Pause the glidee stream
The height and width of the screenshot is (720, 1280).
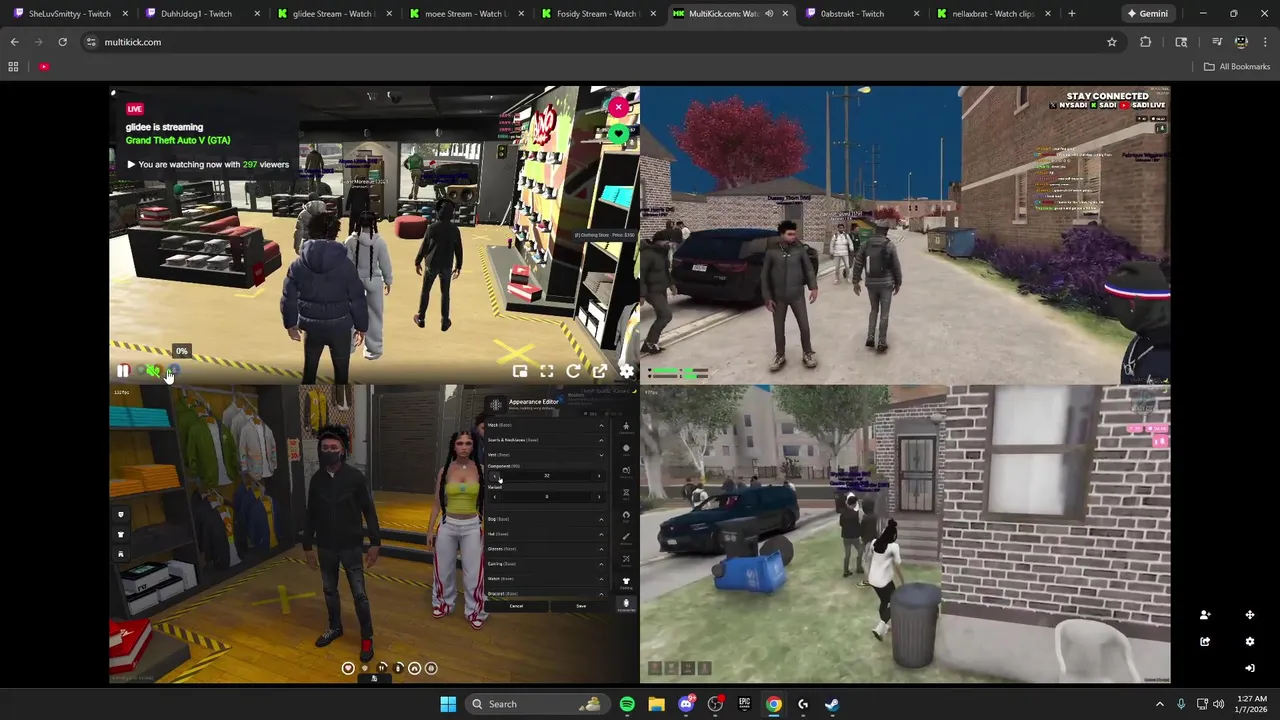[x=122, y=371]
